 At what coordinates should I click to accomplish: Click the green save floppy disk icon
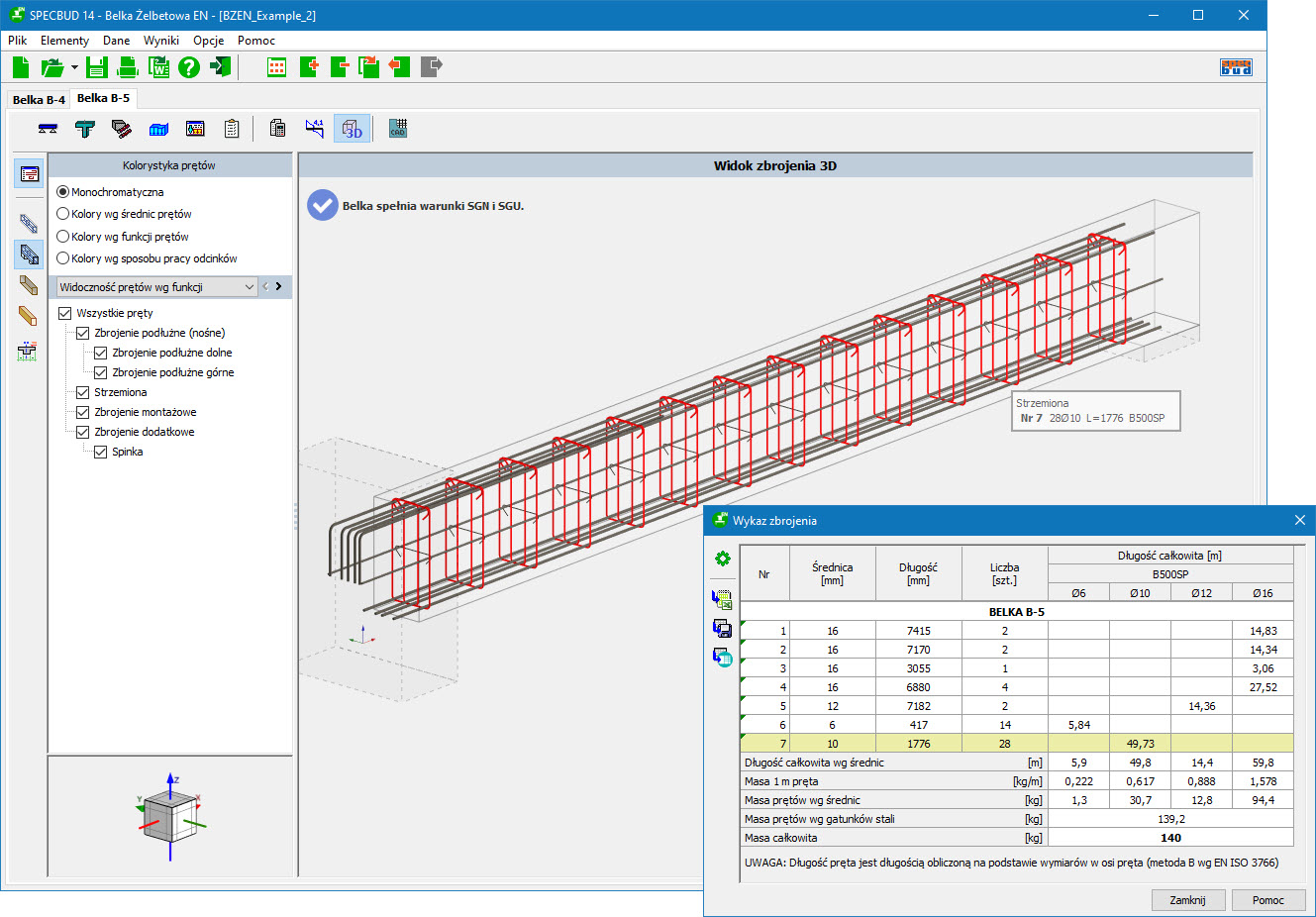[96, 67]
